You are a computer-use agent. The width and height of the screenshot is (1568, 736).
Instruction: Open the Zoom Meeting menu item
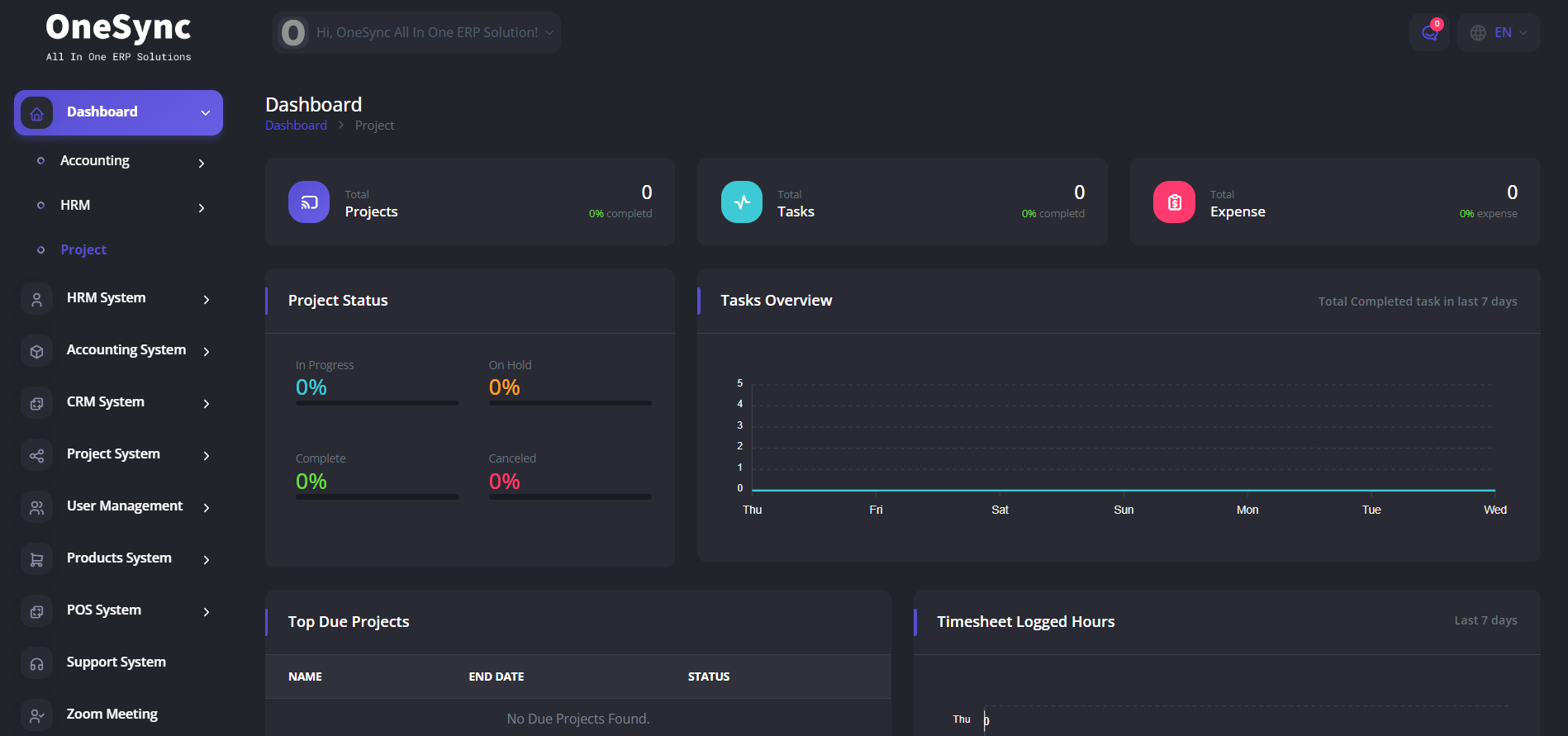tap(112, 714)
